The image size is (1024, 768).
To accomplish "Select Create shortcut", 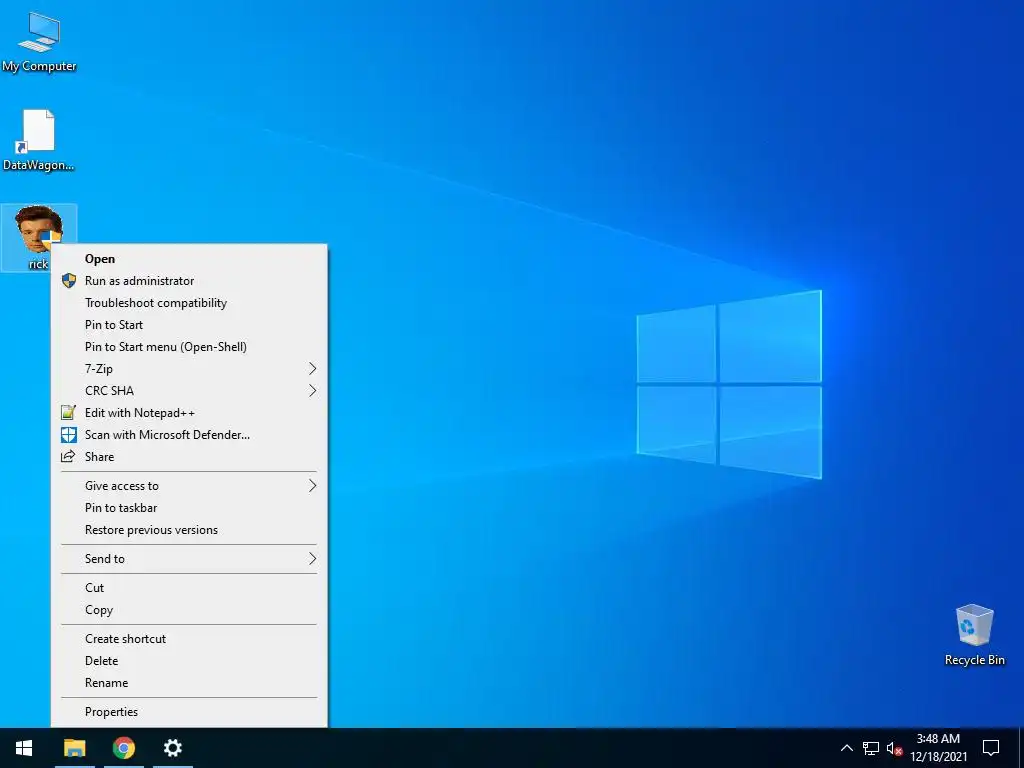I will click(x=189, y=639).
